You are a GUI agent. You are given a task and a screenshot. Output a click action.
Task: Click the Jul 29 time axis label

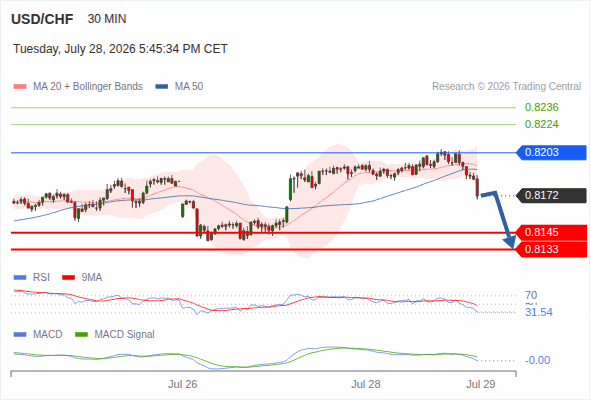(x=481, y=384)
